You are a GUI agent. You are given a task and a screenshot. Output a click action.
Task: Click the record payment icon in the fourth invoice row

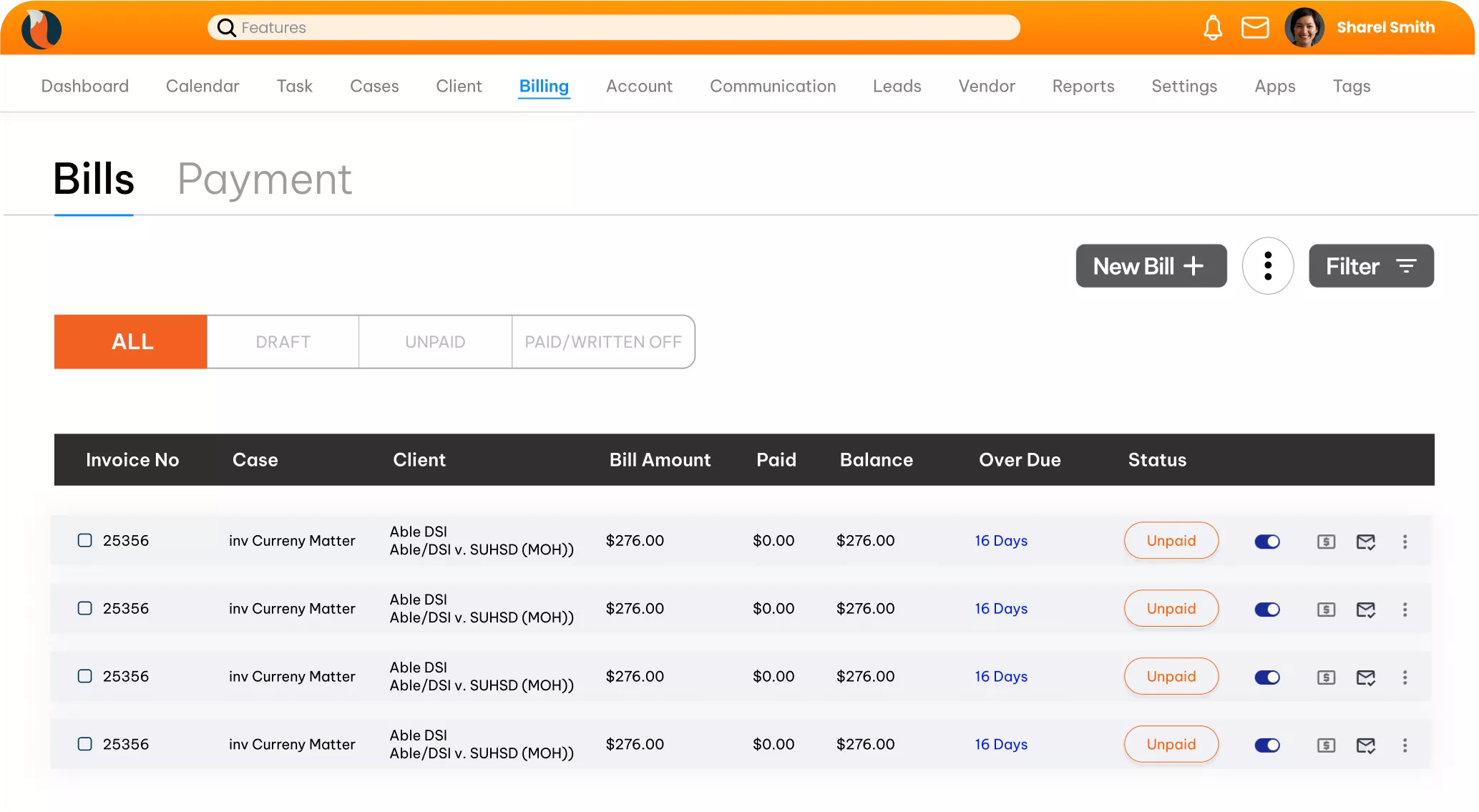pyautogui.click(x=1326, y=745)
